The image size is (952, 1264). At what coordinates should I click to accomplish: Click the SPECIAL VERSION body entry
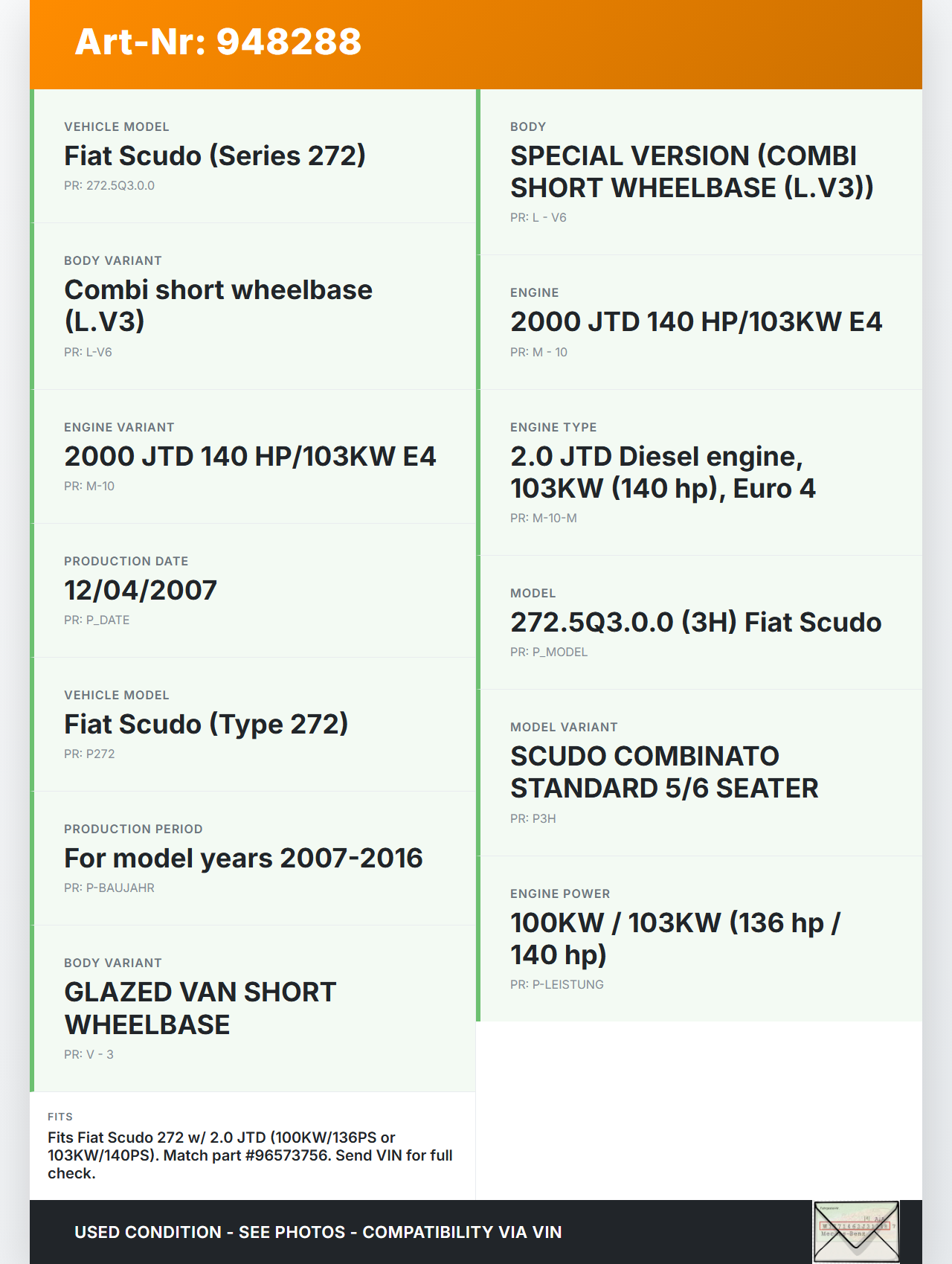(692, 172)
